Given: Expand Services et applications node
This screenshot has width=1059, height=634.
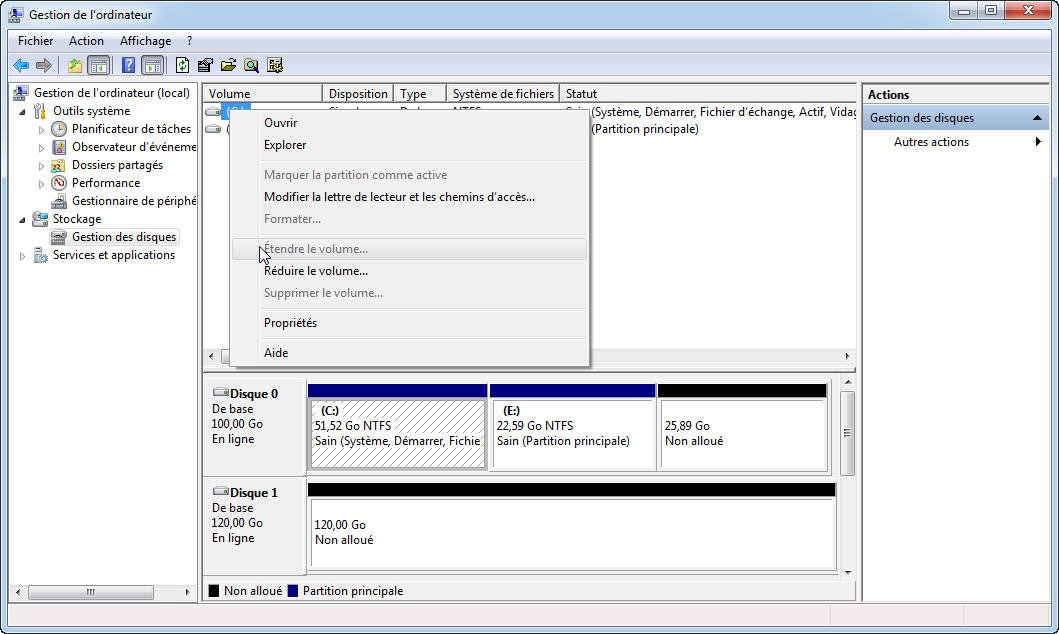Looking at the screenshot, I should (x=22, y=256).
